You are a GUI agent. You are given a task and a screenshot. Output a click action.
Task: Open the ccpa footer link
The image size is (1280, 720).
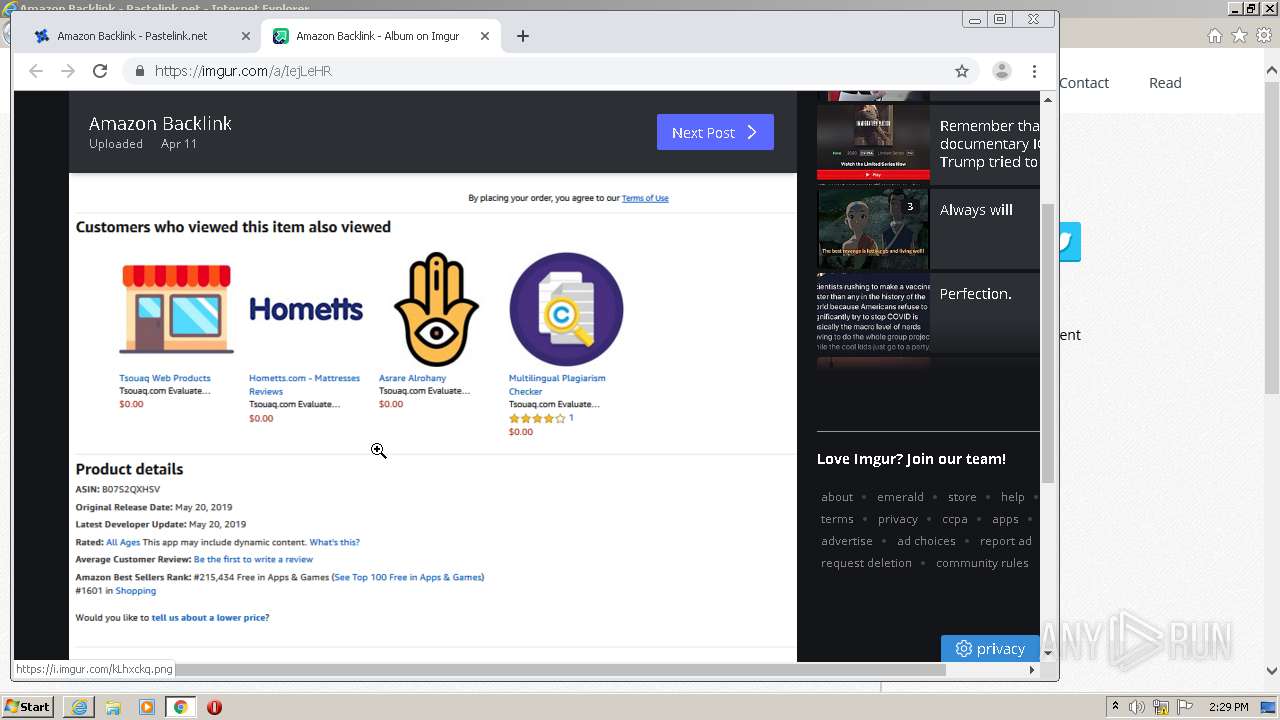[x=955, y=519]
